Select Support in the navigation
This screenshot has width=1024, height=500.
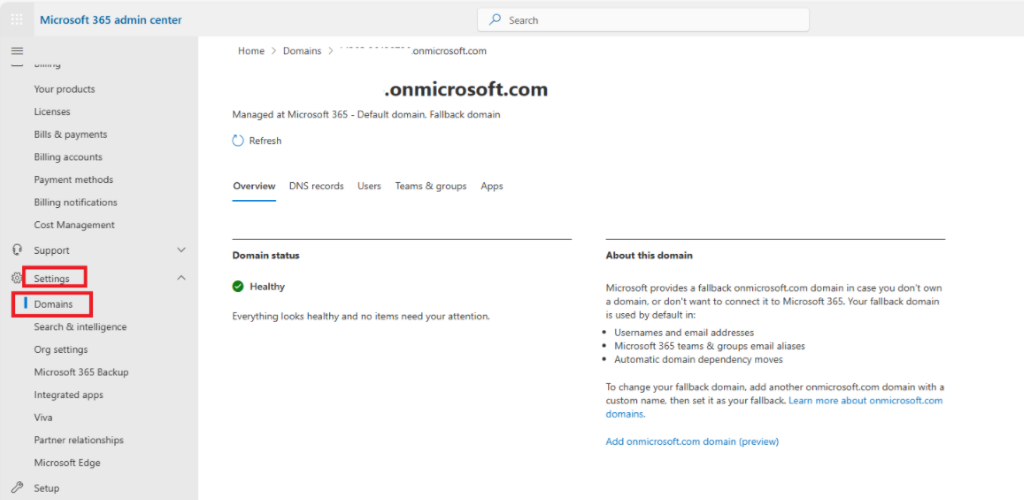52,250
